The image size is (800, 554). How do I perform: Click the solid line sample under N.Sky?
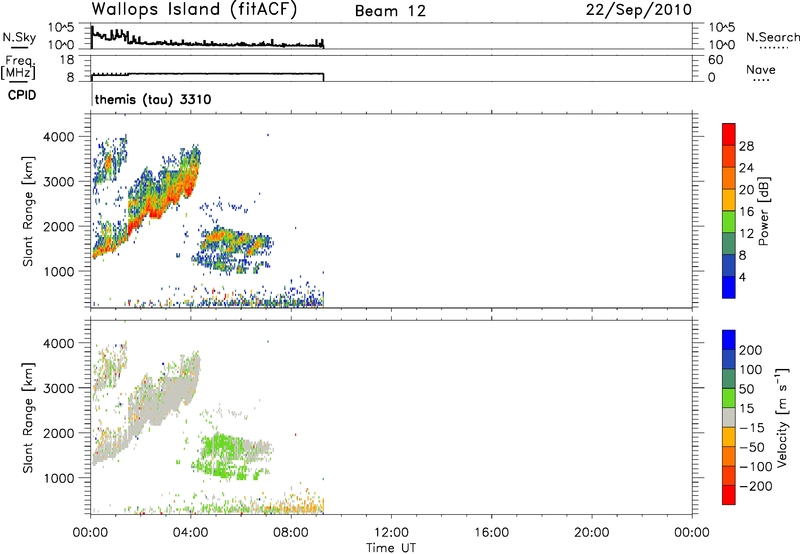point(19,48)
